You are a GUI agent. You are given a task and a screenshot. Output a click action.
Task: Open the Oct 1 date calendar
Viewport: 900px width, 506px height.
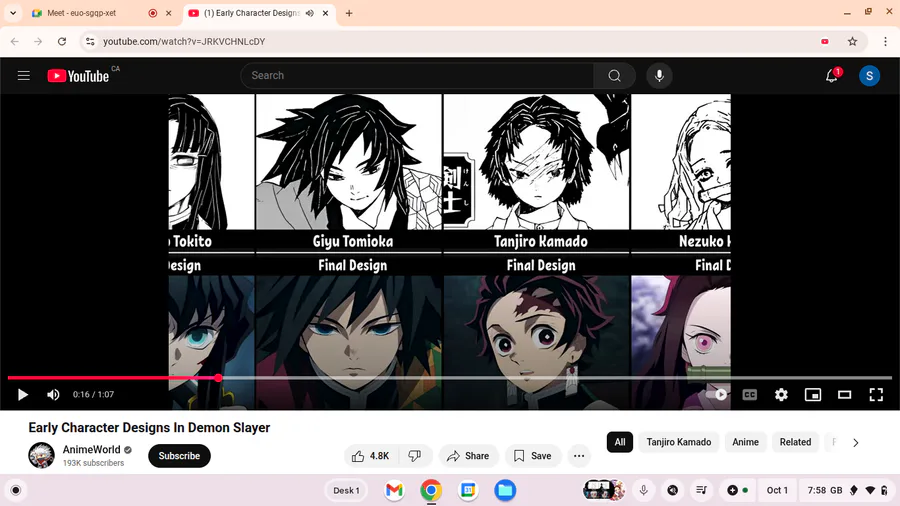(x=777, y=491)
